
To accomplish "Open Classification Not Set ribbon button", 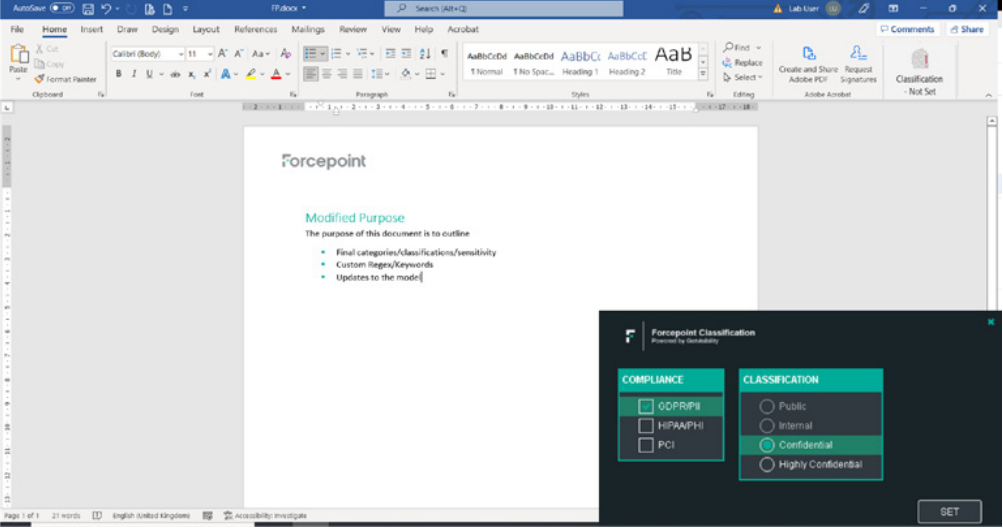I will click(x=919, y=71).
